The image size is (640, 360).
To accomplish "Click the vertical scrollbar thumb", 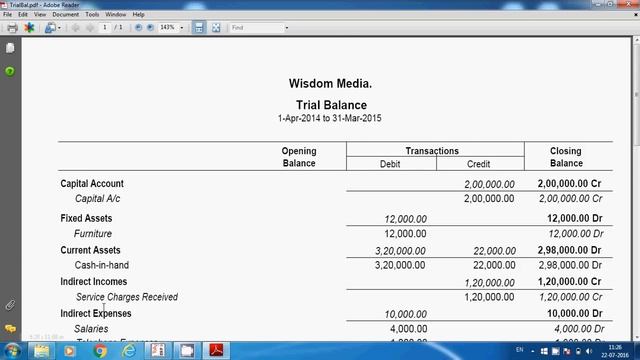I will click(x=636, y=96).
